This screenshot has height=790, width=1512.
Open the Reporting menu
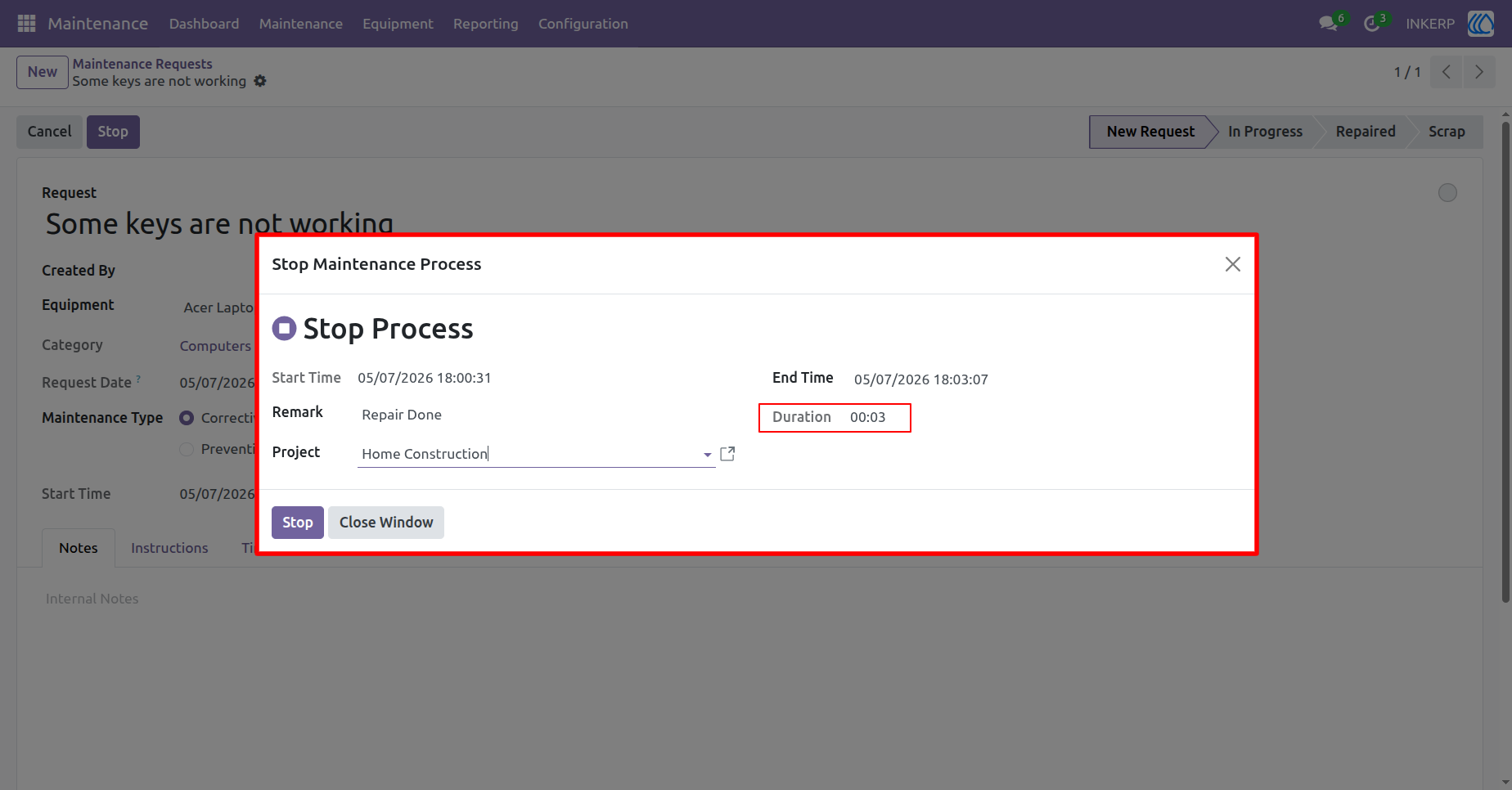tap(486, 24)
